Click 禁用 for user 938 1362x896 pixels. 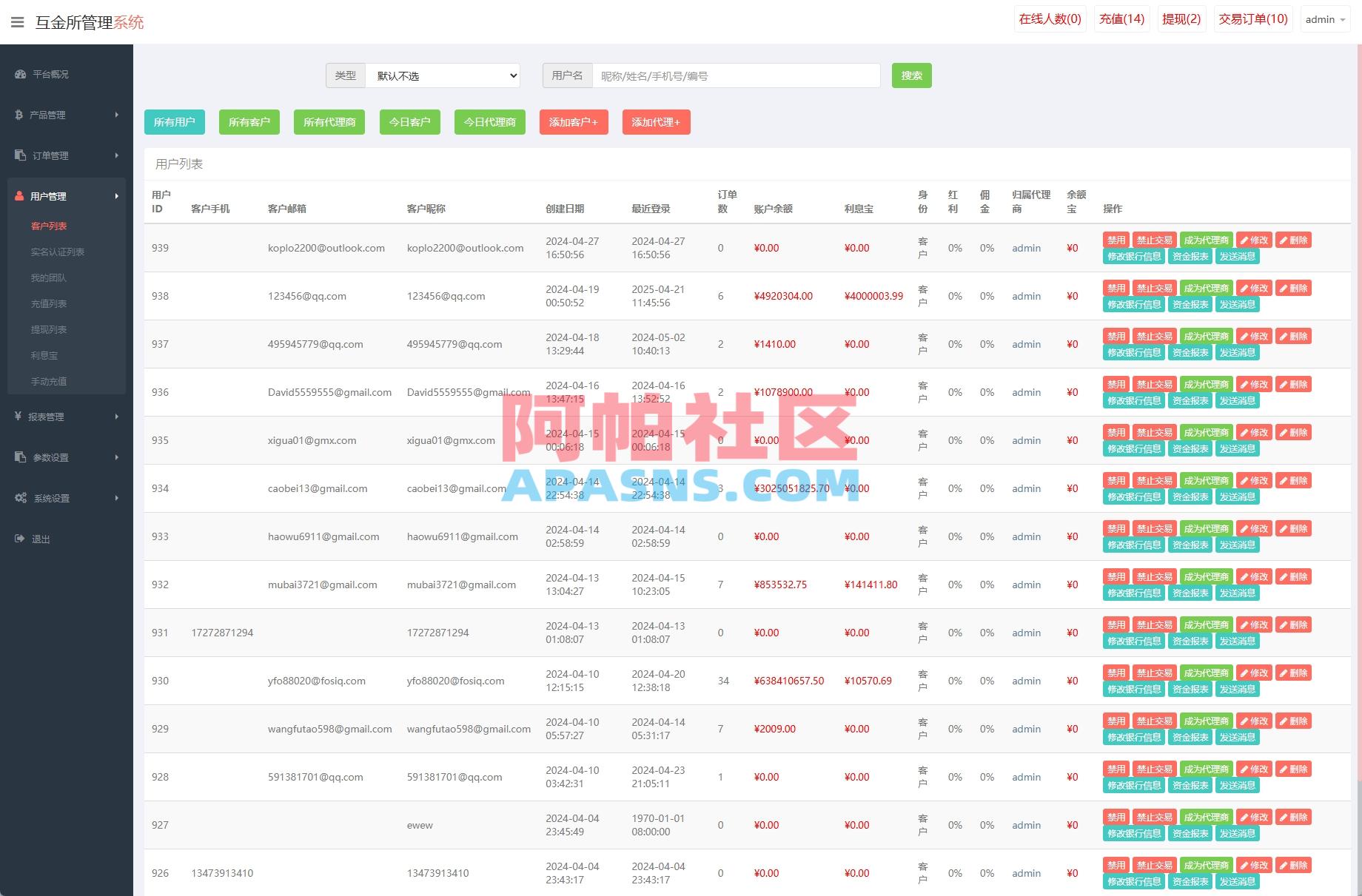click(1116, 288)
